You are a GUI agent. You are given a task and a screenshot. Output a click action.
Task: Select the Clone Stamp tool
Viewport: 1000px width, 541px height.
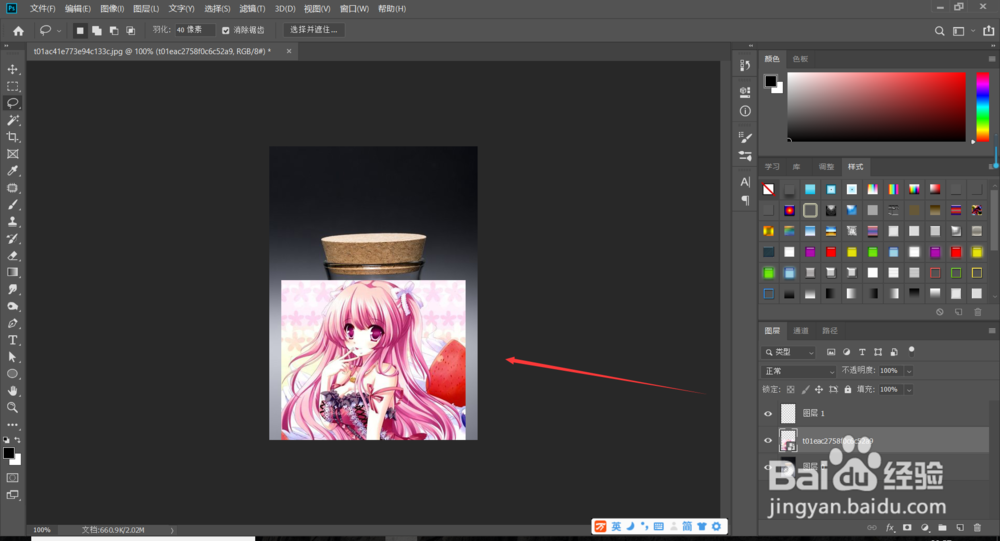point(12,221)
